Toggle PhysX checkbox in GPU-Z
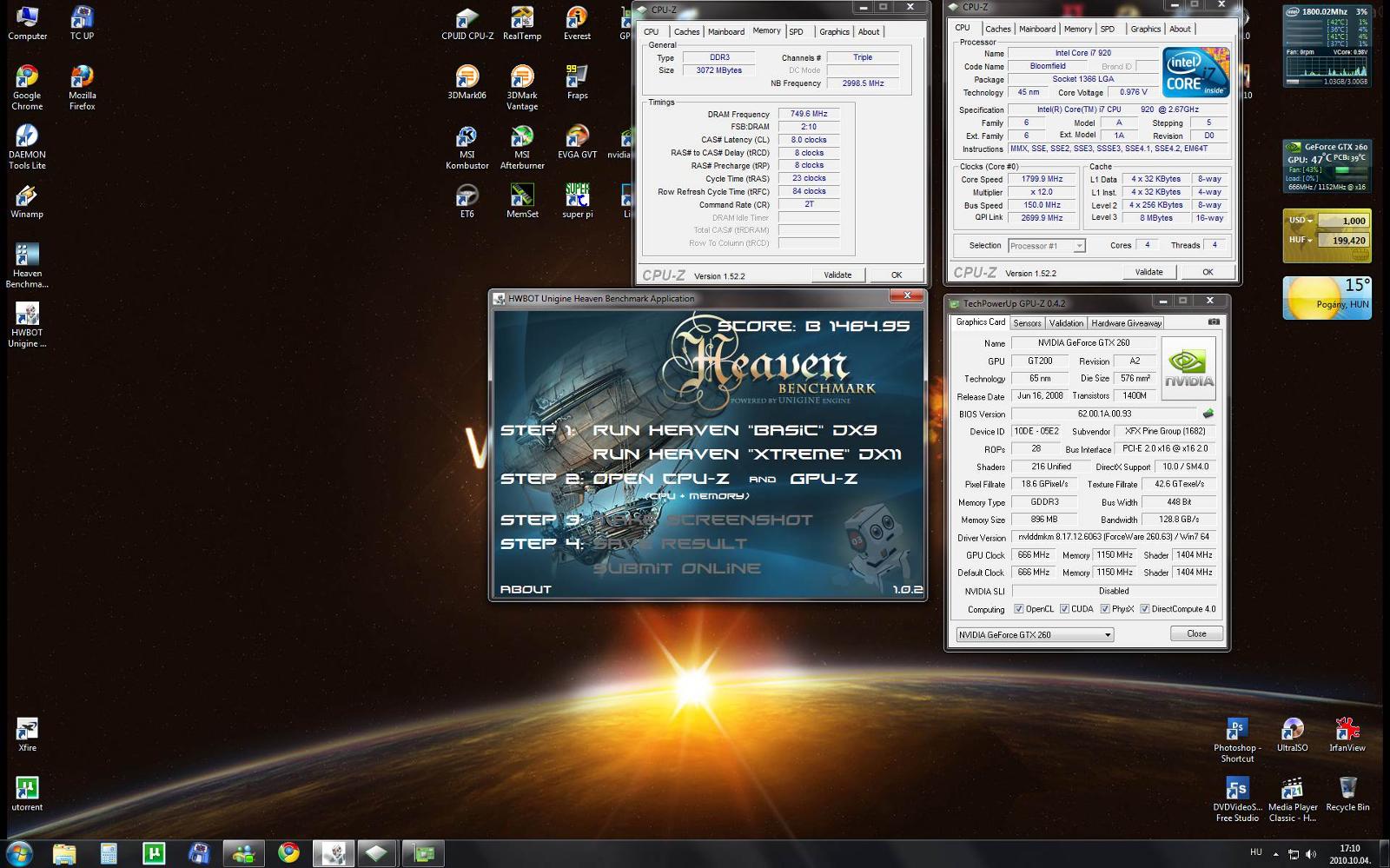The height and width of the screenshot is (868, 1390). point(1105,609)
